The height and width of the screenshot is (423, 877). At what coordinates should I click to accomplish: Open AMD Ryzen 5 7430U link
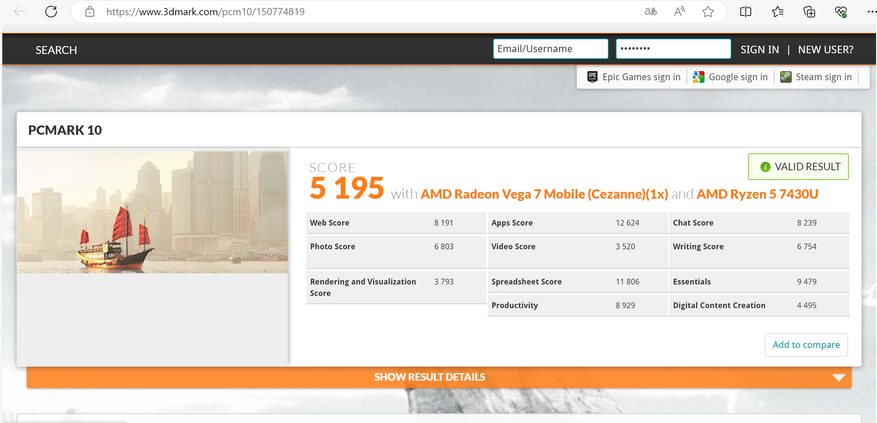coord(758,194)
